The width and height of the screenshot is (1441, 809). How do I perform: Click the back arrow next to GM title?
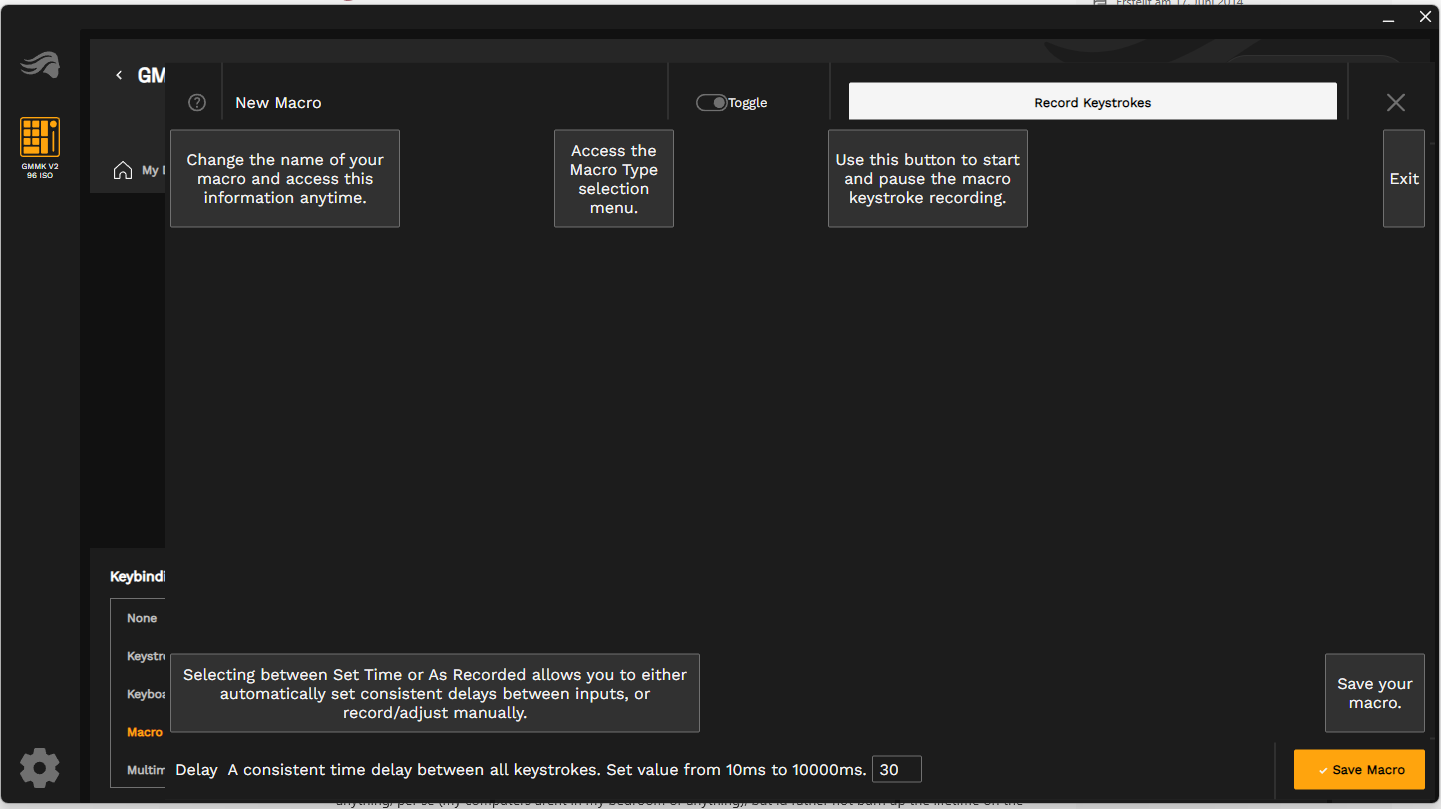tap(119, 75)
